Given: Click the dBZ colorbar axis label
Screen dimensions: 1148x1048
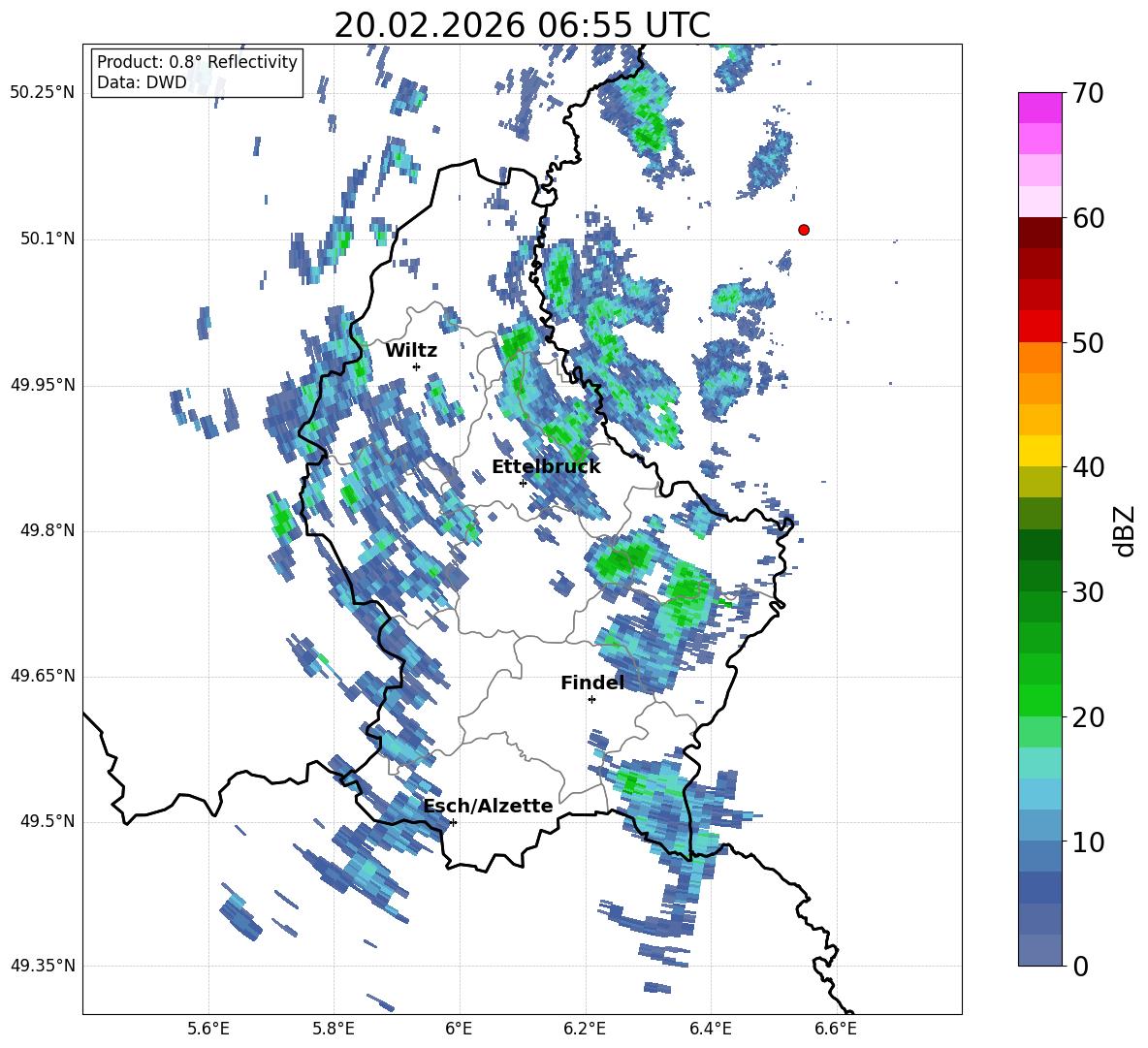Looking at the screenshot, I should (1124, 530).
